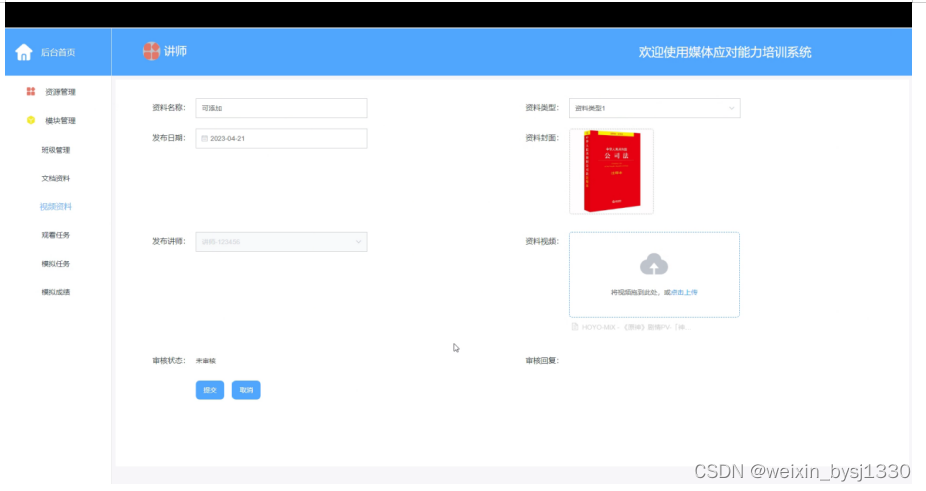Open 资源管理 menu

(60, 92)
